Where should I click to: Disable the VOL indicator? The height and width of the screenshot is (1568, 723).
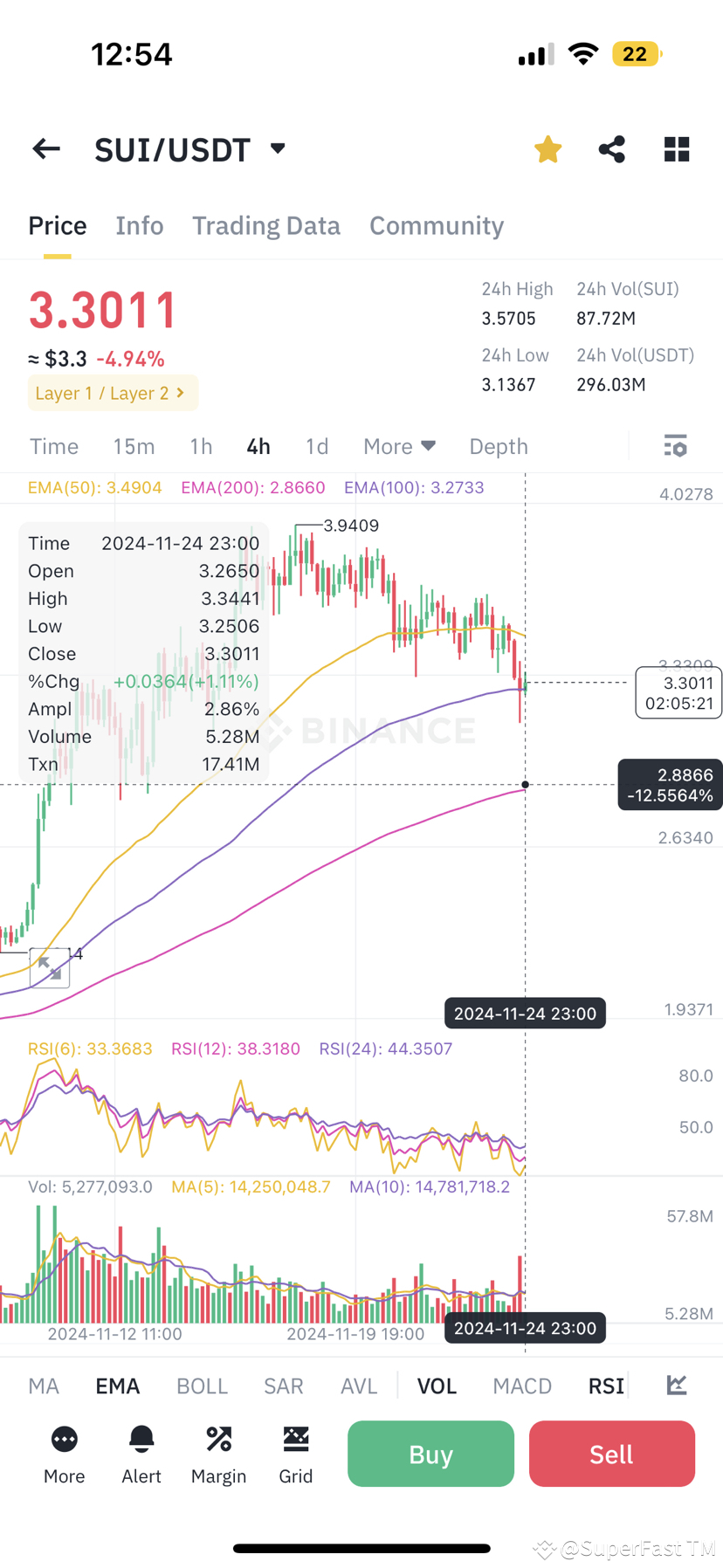click(437, 1386)
